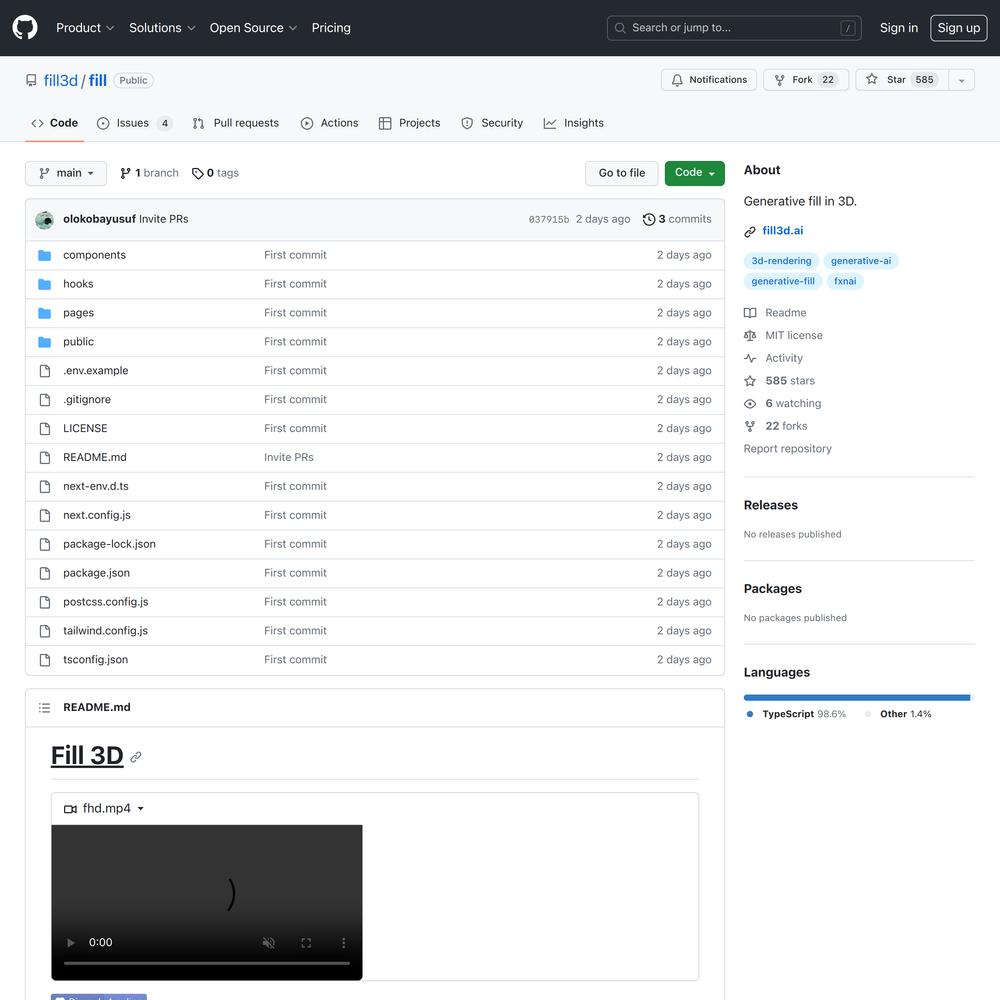1000x1000 pixels.
Task: Click the Fork button
Action: pos(806,80)
